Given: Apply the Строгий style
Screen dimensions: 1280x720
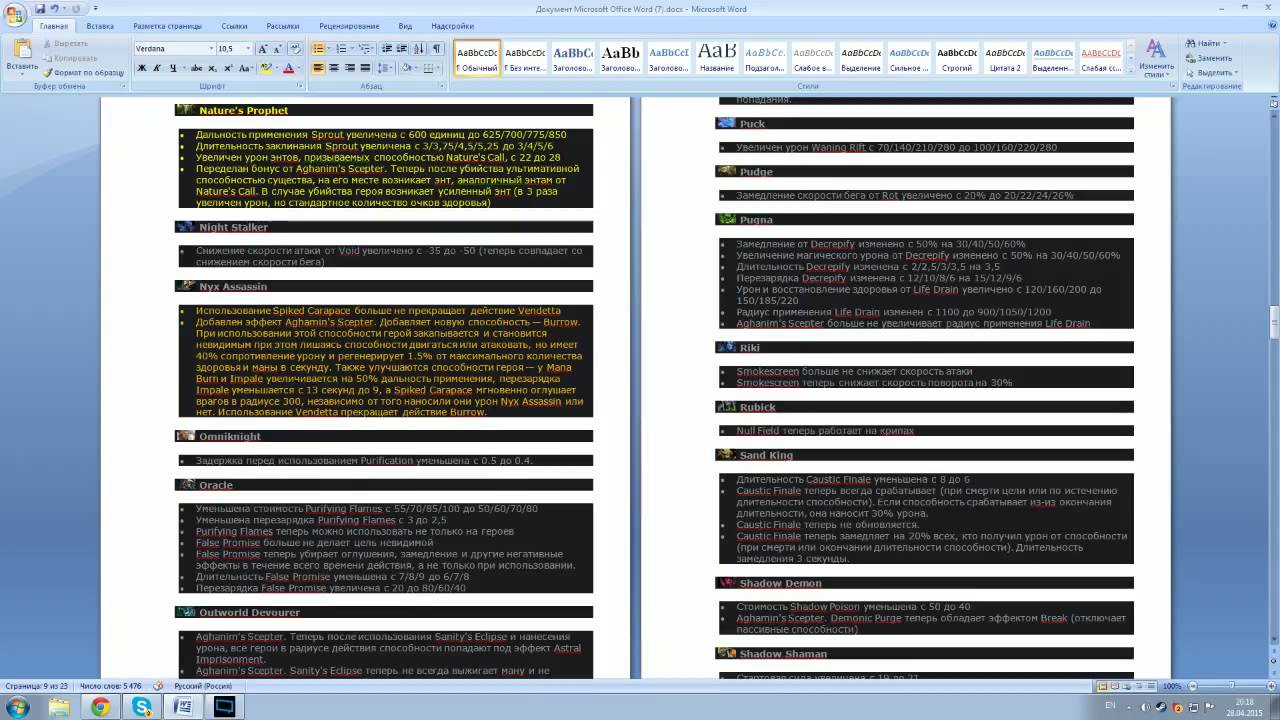Looking at the screenshot, I should click(956, 58).
